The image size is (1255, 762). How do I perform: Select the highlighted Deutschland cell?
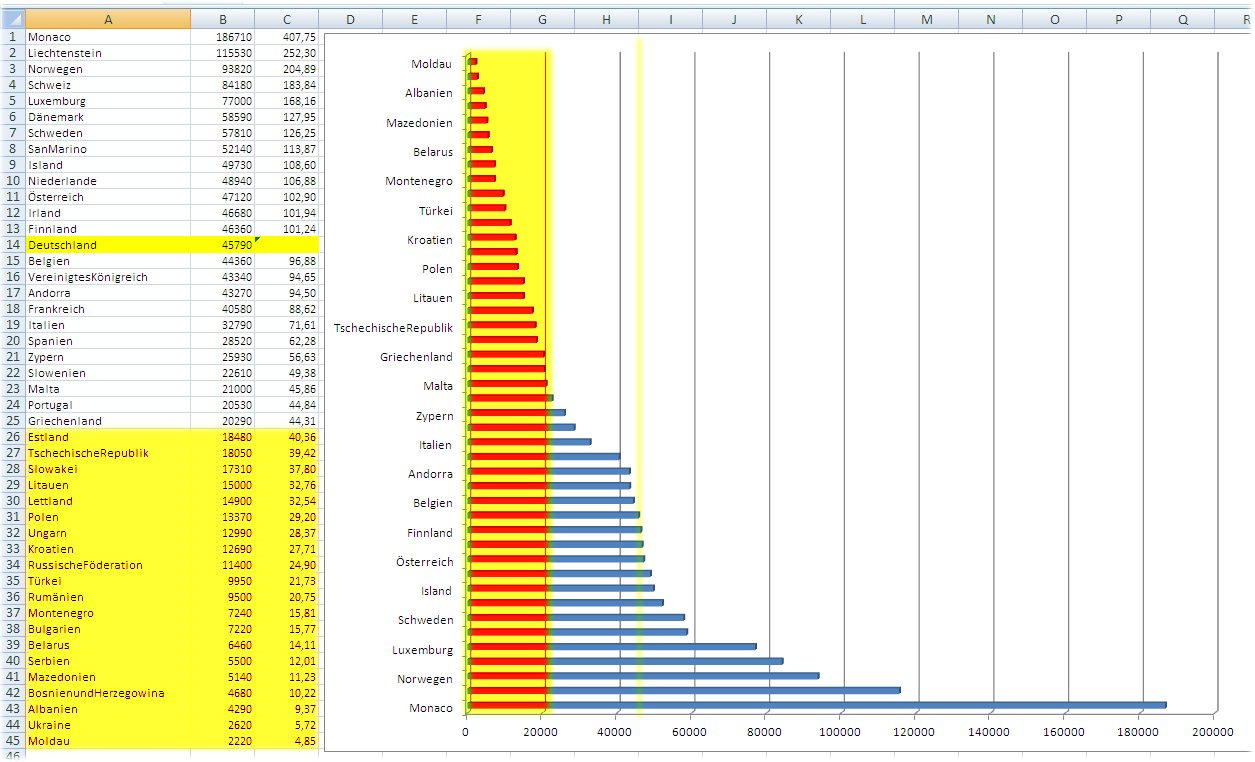coord(108,245)
